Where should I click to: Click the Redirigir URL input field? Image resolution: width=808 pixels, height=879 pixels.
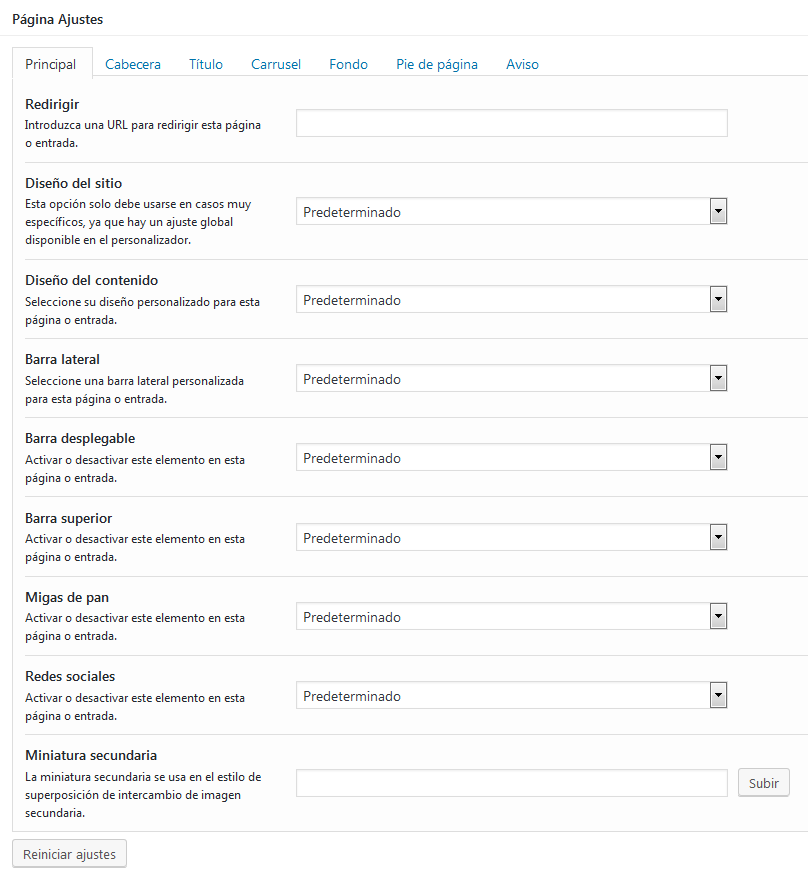pyautogui.click(x=511, y=123)
